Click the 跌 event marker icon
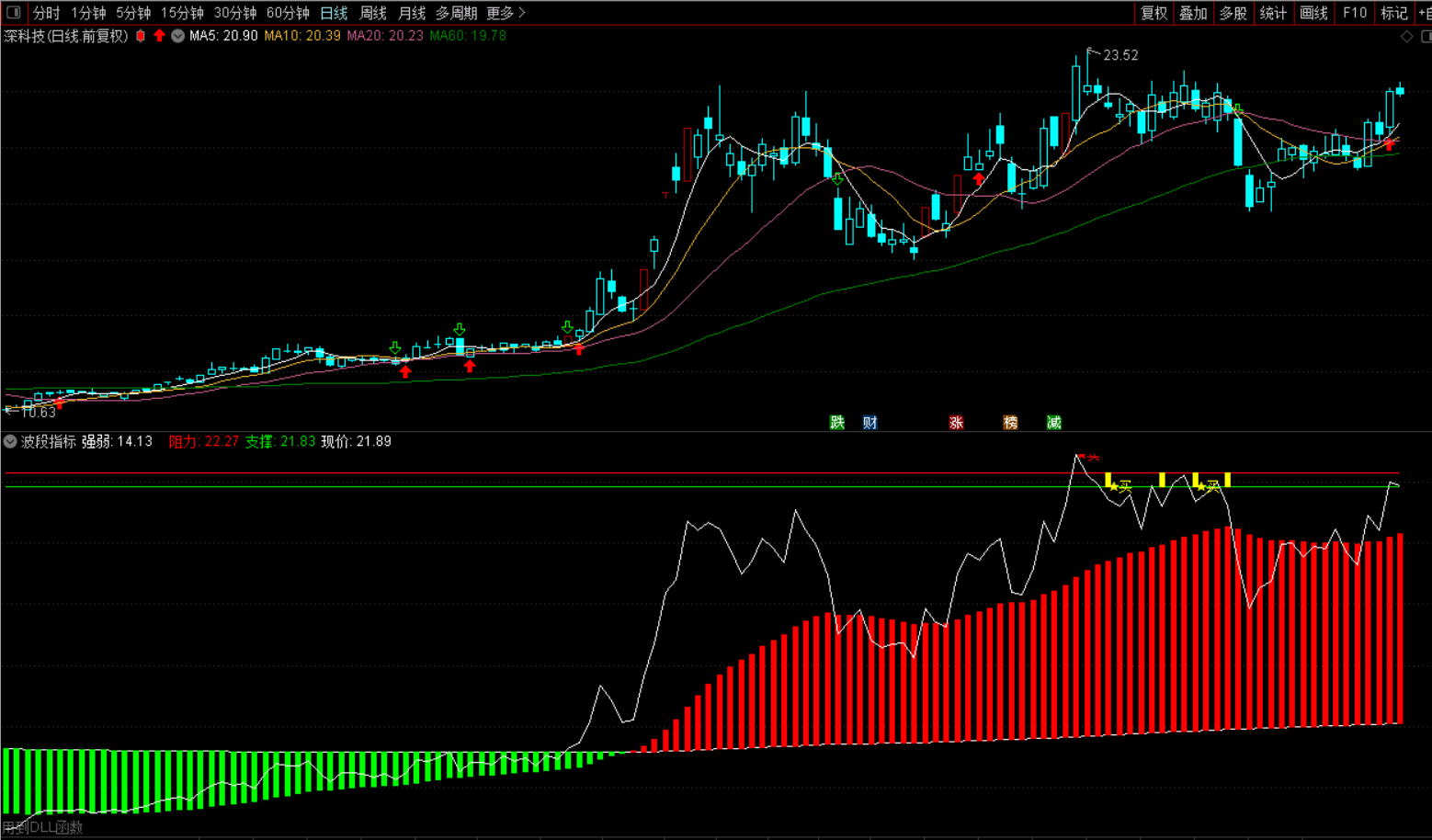The height and width of the screenshot is (840, 1432). tap(836, 423)
